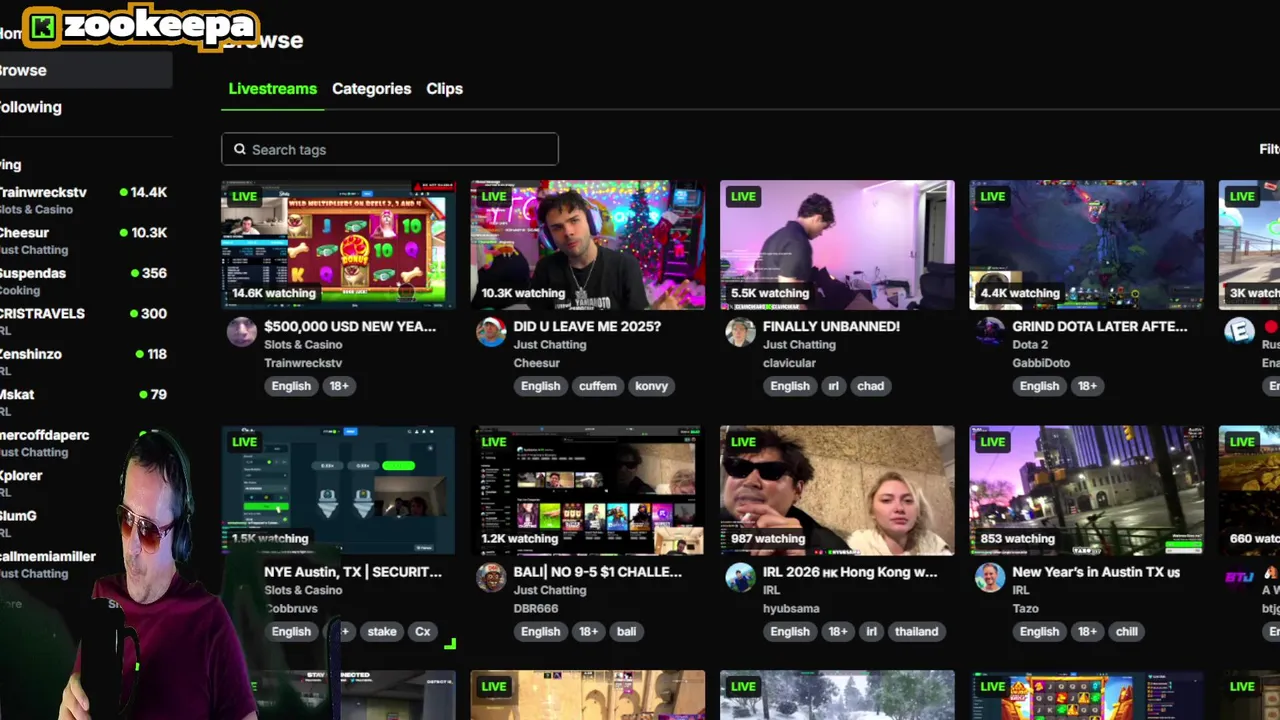Click 18+ tag on Trainwreckstv stream card
This screenshot has width=1280, height=720.
pos(339,386)
